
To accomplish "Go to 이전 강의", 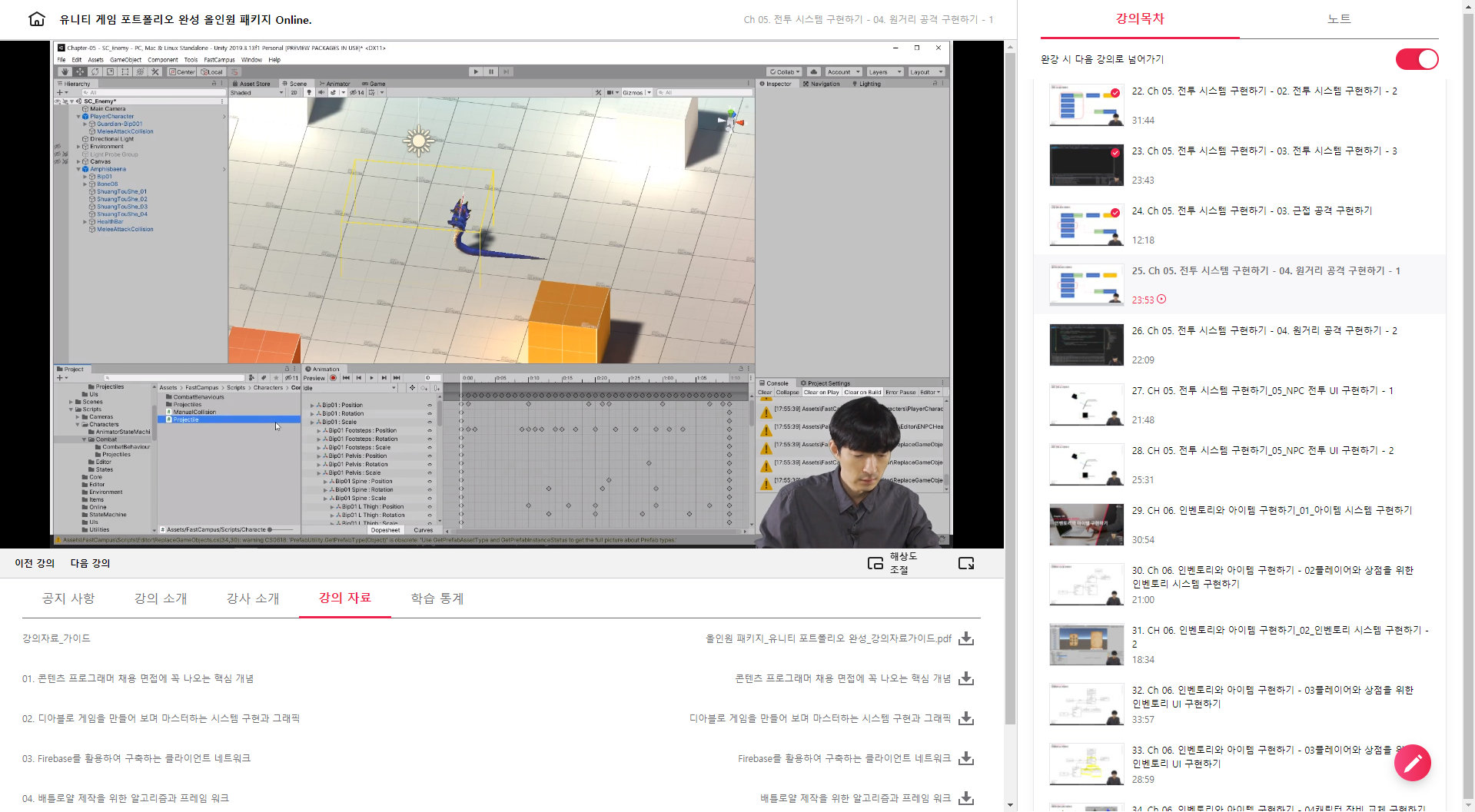I will click(x=35, y=563).
